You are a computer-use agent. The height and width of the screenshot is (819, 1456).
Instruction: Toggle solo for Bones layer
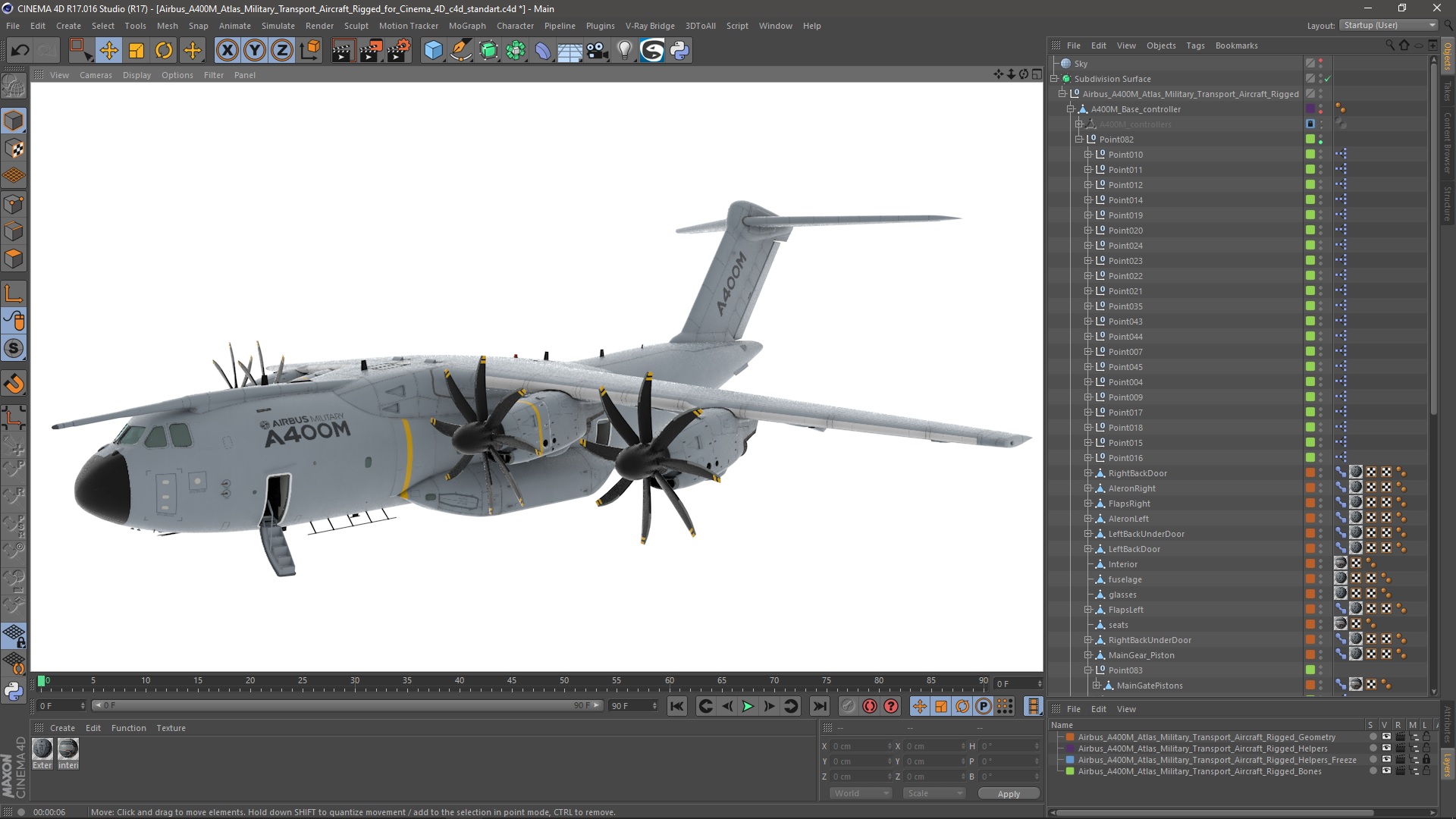tap(1373, 771)
